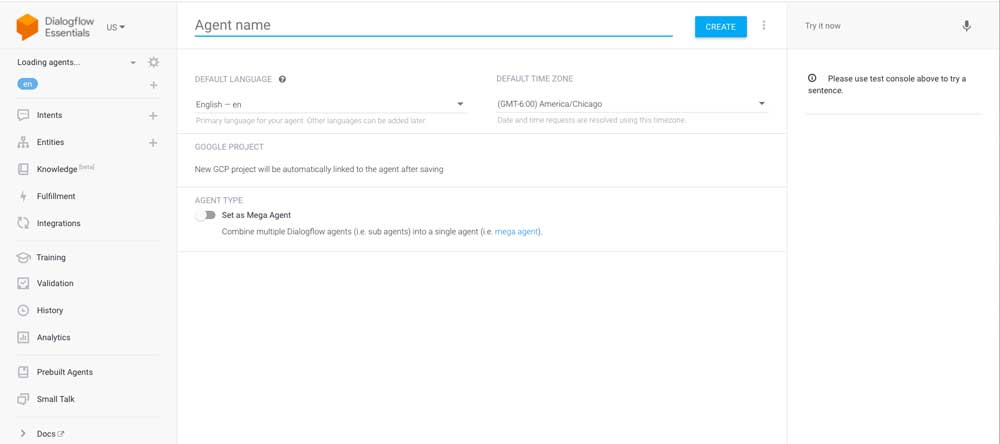The height and width of the screenshot is (444, 1000).
Task: Click the external link icon beside Docs
Action: click(61, 434)
